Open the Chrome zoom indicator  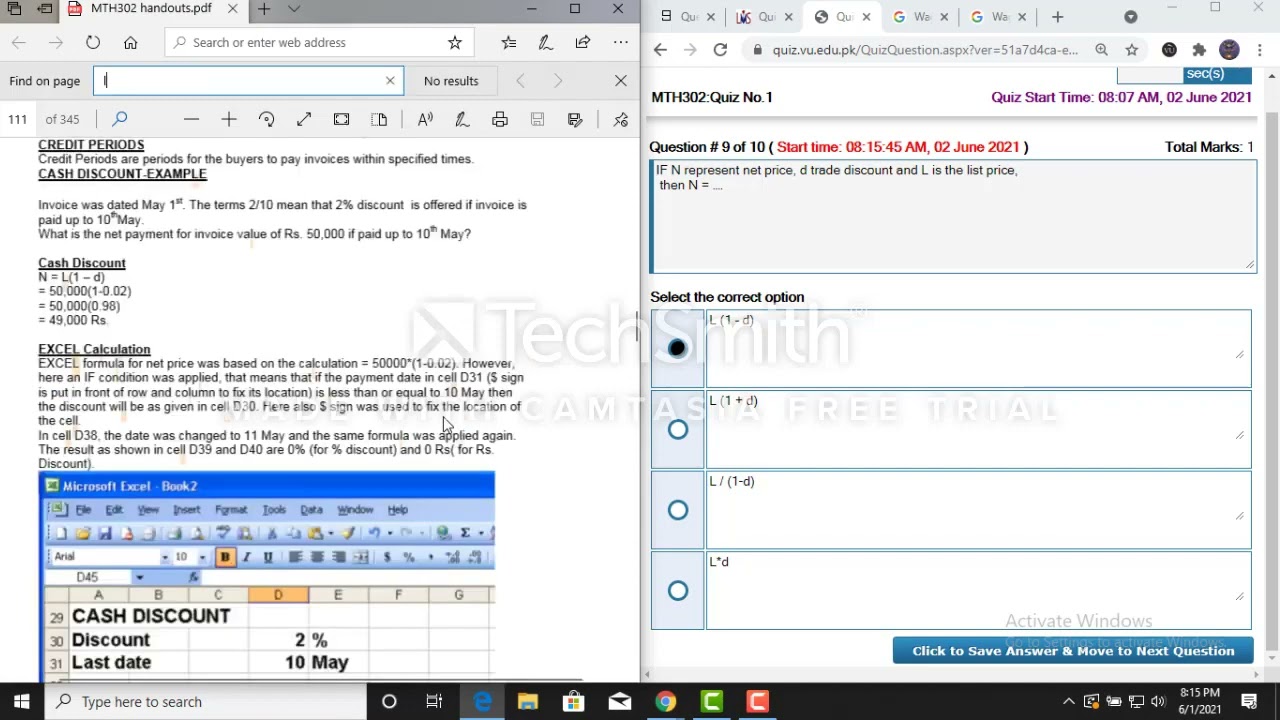coord(1101,50)
